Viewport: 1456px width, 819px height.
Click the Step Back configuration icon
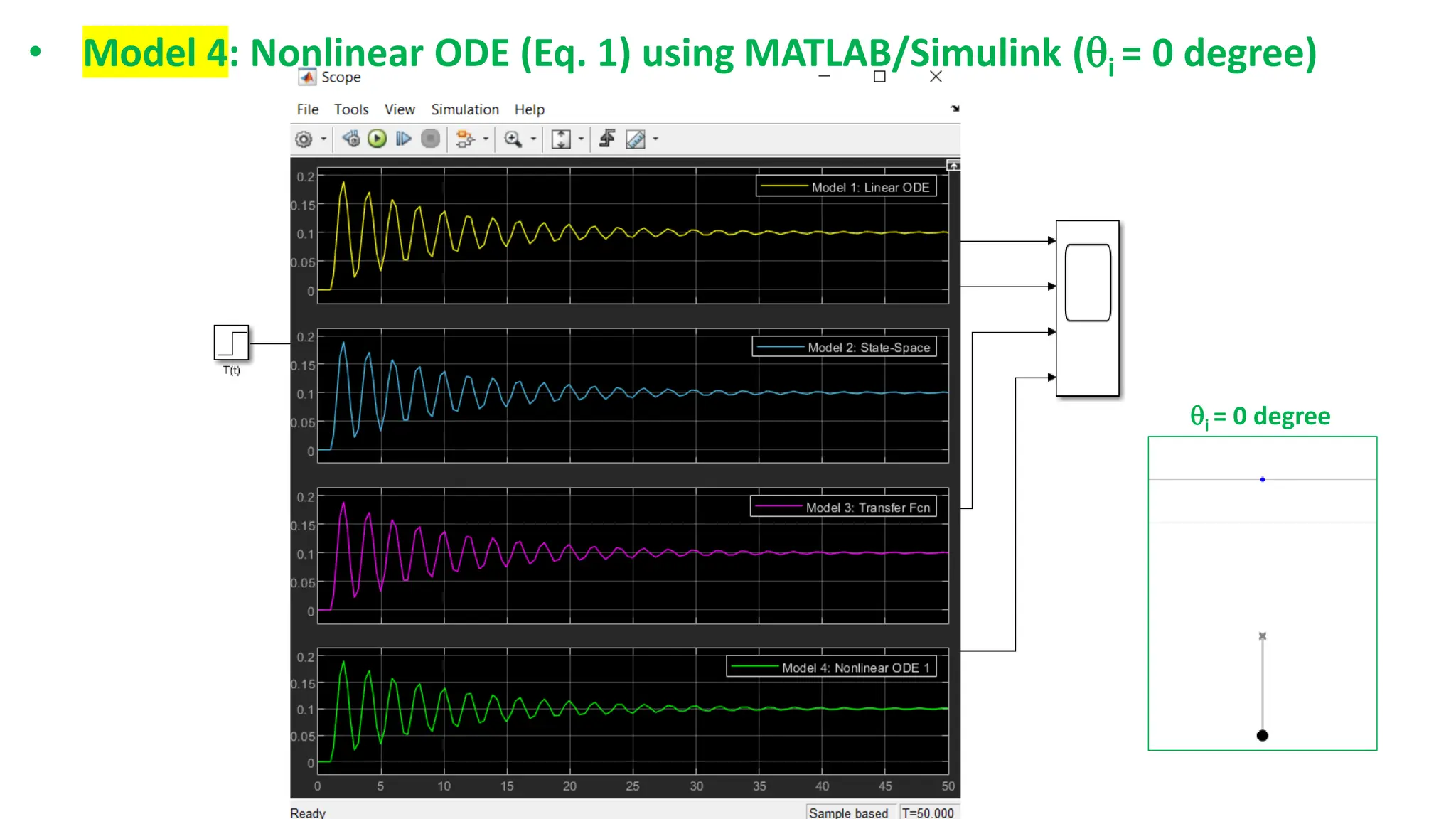(351, 139)
